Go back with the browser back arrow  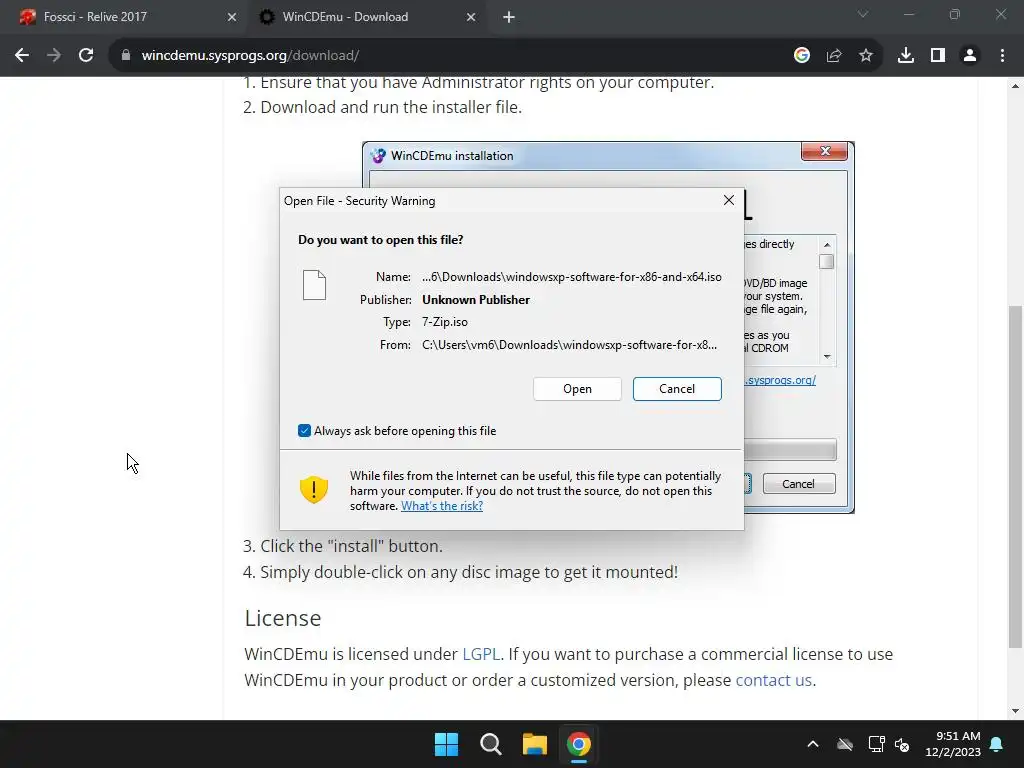pyautogui.click(x=22, y=56)
